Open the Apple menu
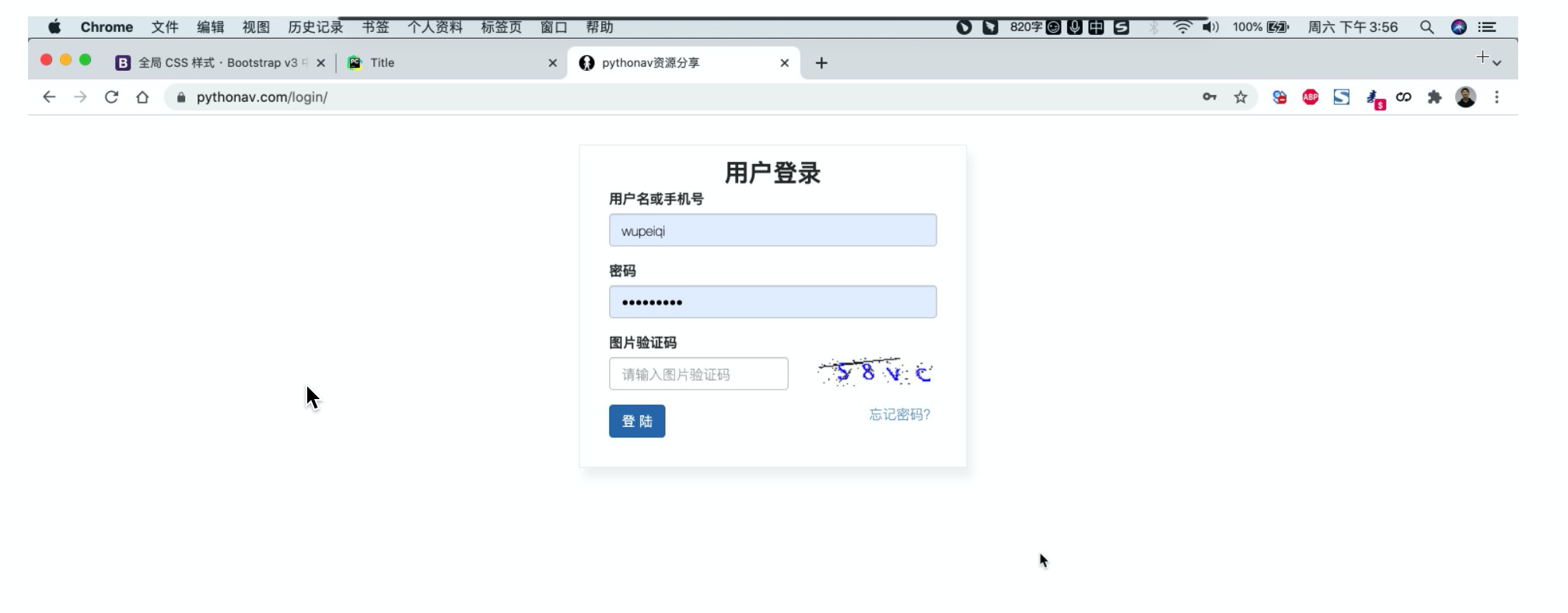 (x=54, y=27)
